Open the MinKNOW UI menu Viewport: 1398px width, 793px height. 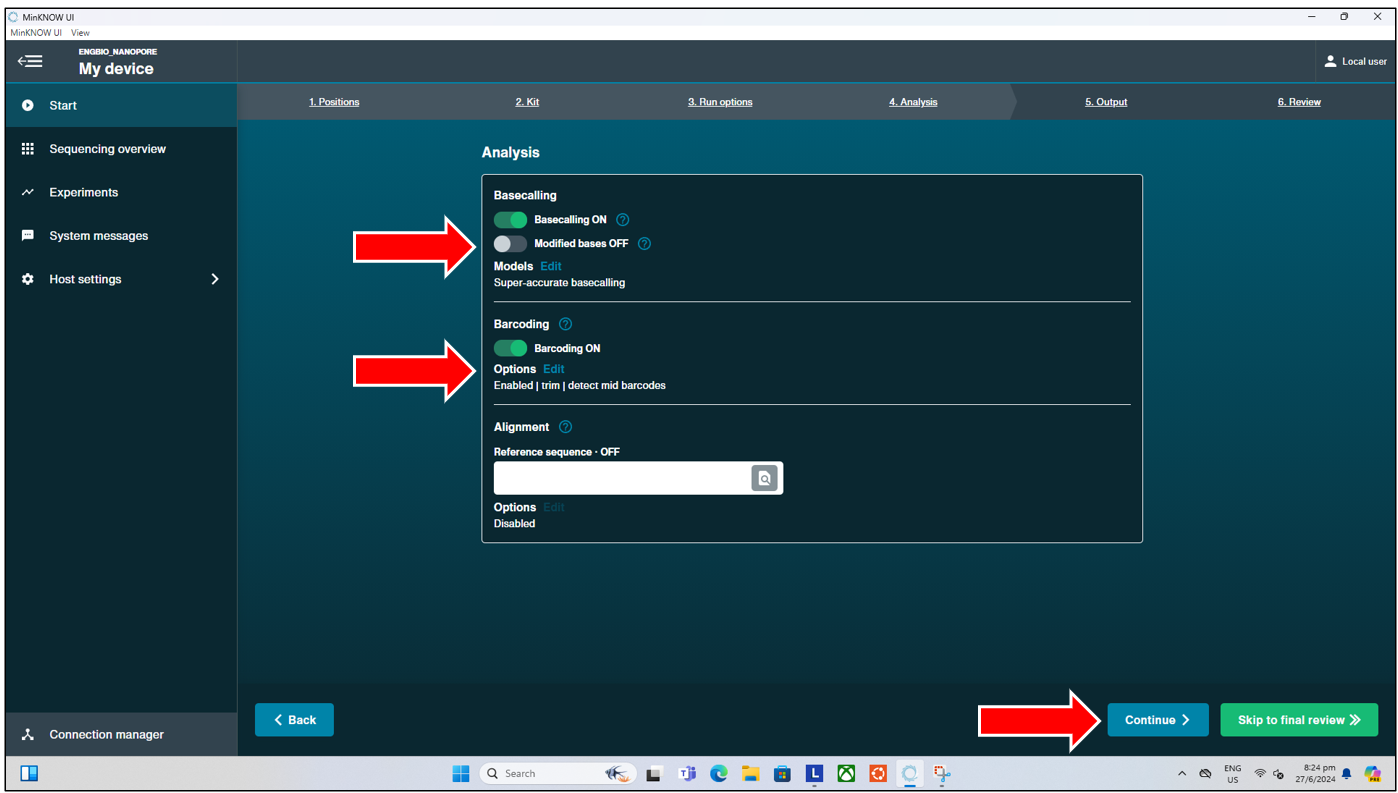click(36, 32)
